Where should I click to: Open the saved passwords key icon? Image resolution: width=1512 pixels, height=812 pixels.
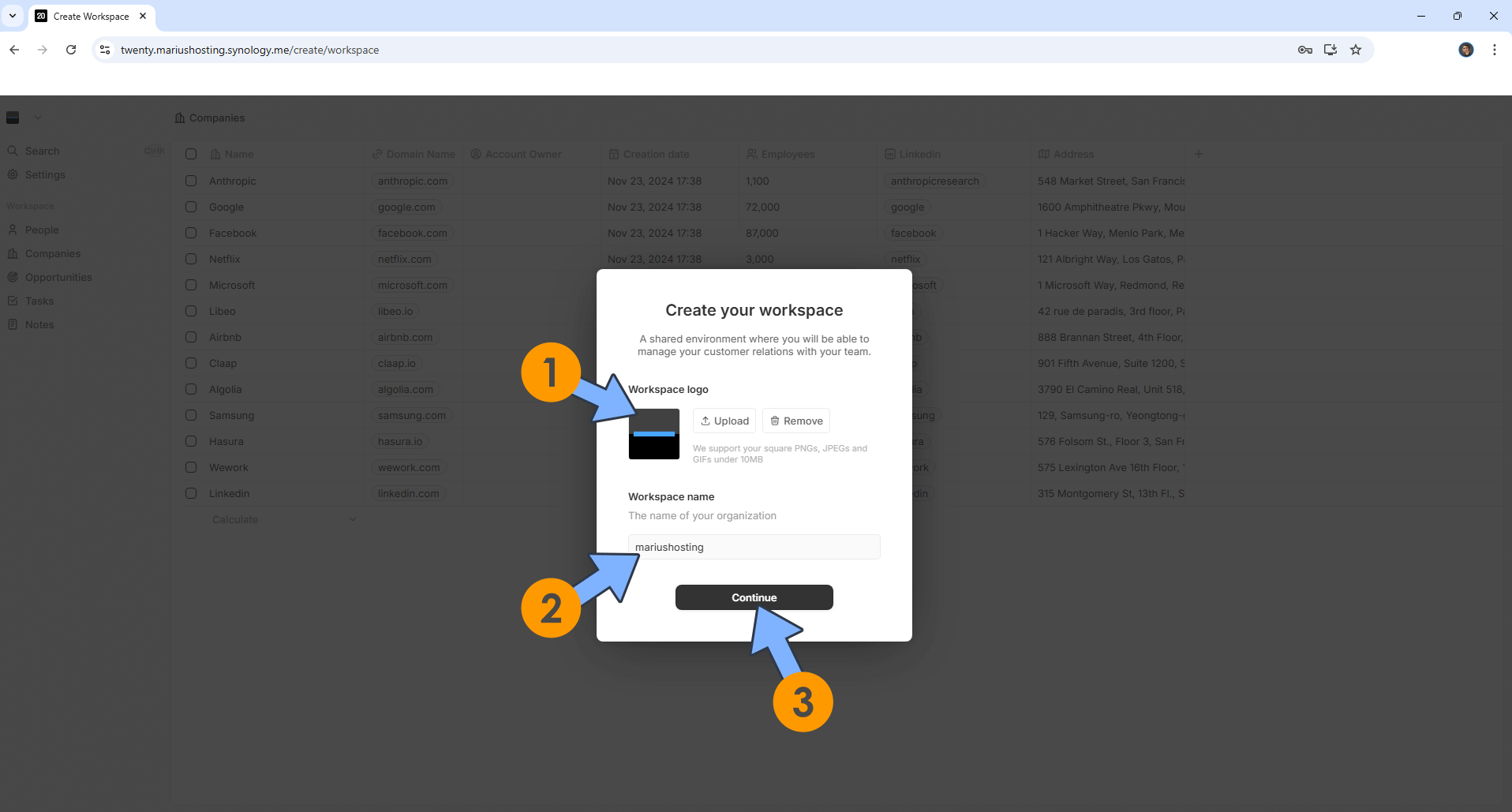coord(1305,50)
